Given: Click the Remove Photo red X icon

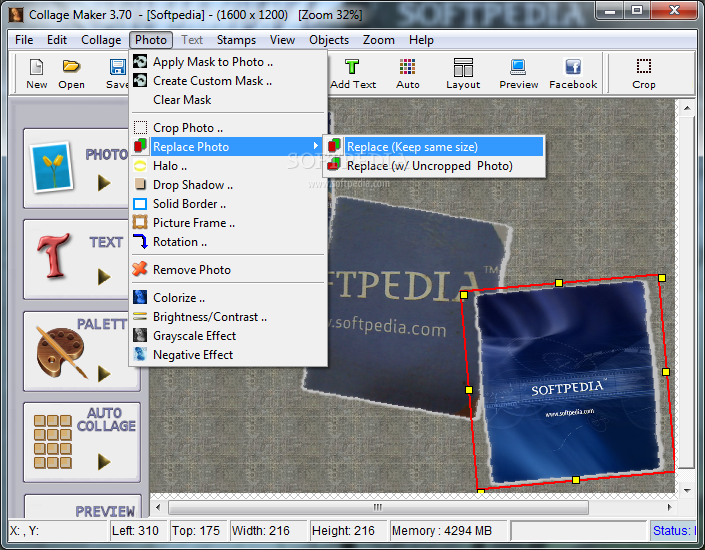Looking at the screenshot, I should point(140,269).
